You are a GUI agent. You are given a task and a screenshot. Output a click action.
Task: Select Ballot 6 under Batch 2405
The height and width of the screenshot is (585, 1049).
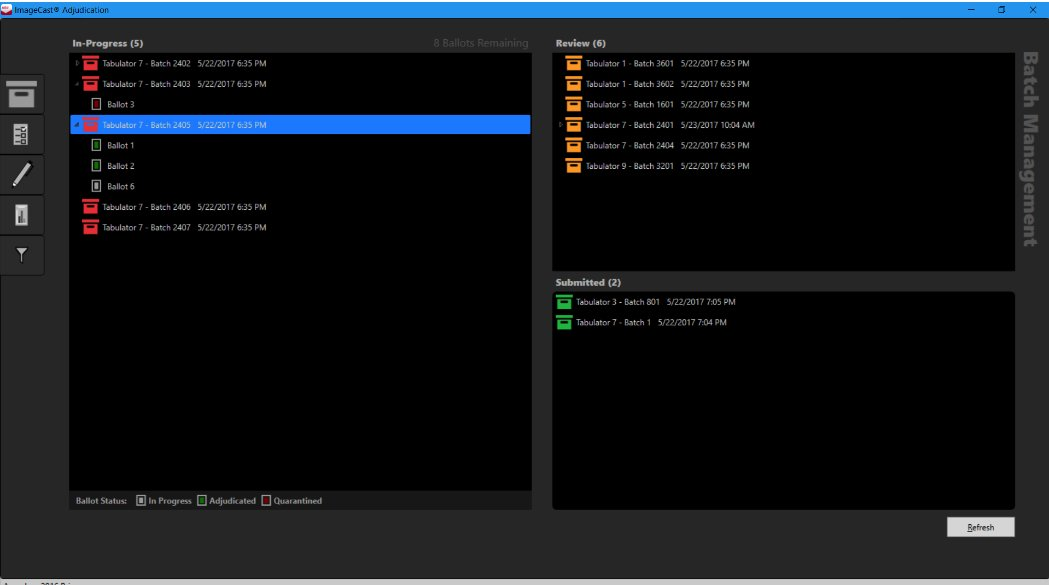pyautogui.click(x=120, y=186)
